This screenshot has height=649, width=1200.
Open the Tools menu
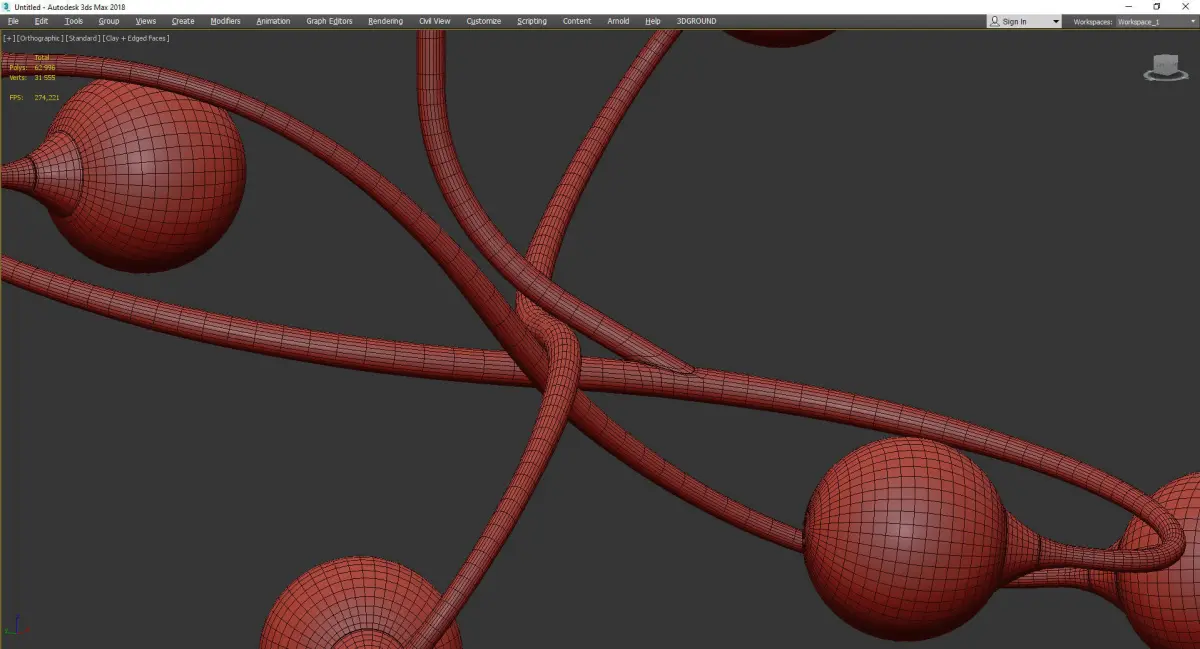74,21
